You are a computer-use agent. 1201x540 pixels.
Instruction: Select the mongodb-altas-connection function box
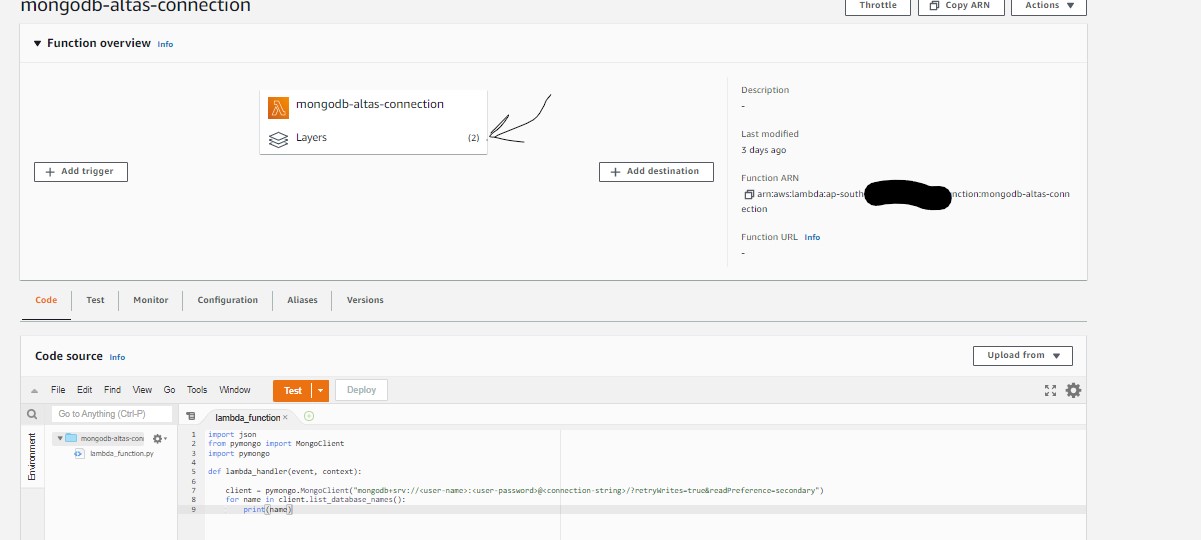click(x=373, y=122)
